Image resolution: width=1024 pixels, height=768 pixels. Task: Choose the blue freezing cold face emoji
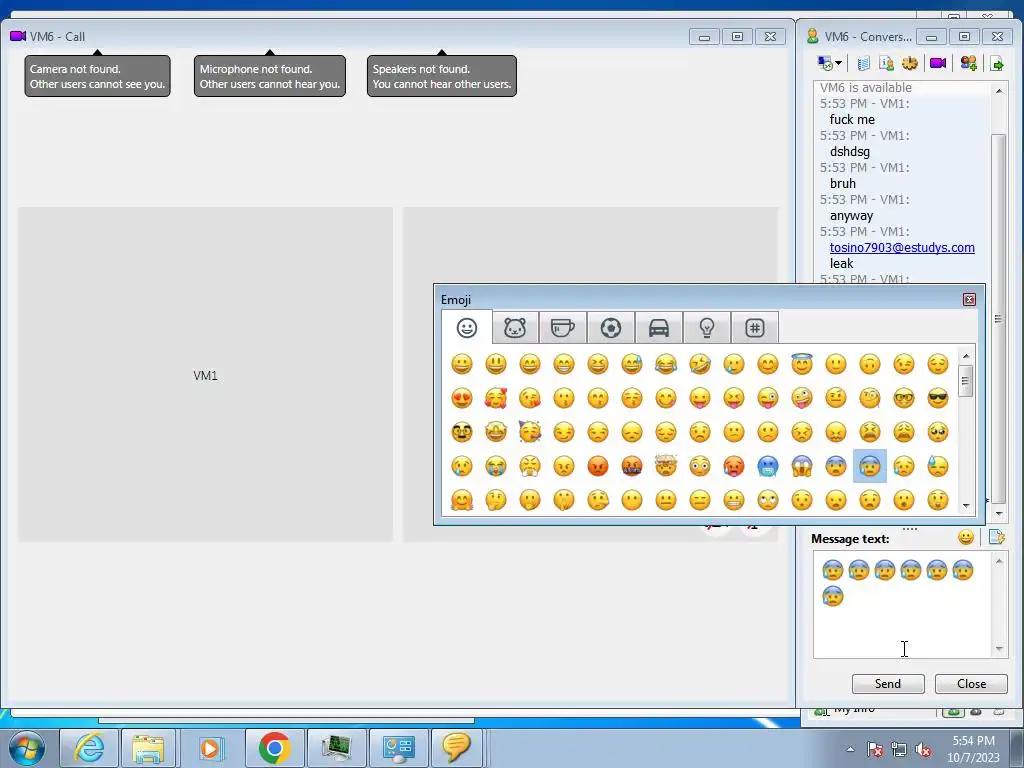768,466
